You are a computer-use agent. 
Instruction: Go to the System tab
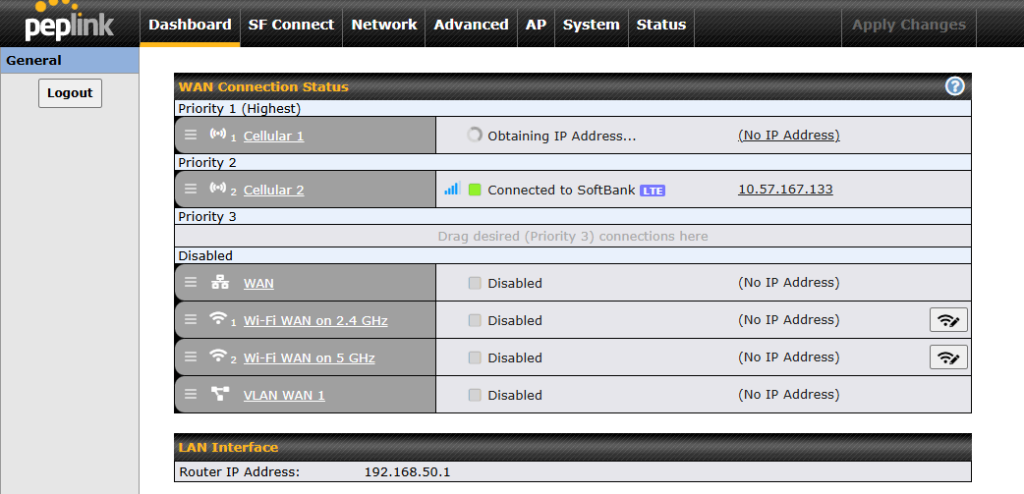click(591, 25)
